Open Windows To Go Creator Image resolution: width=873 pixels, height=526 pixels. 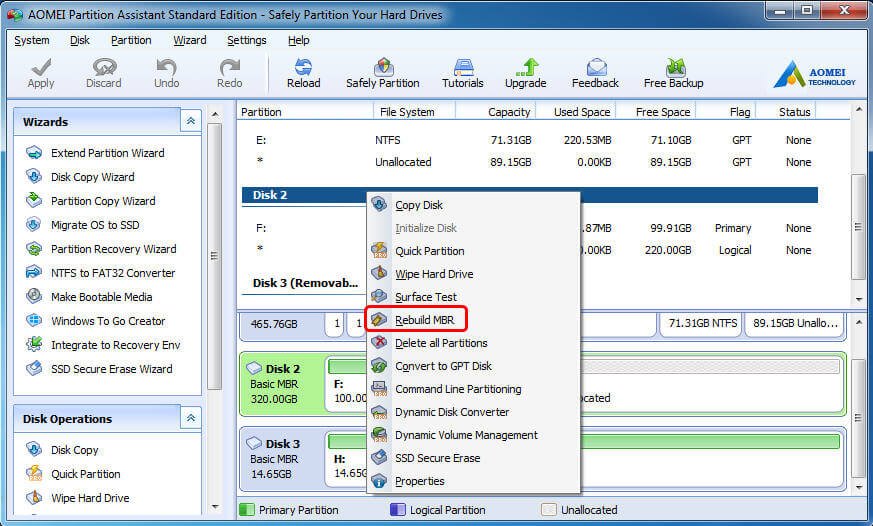click(95, 320)
